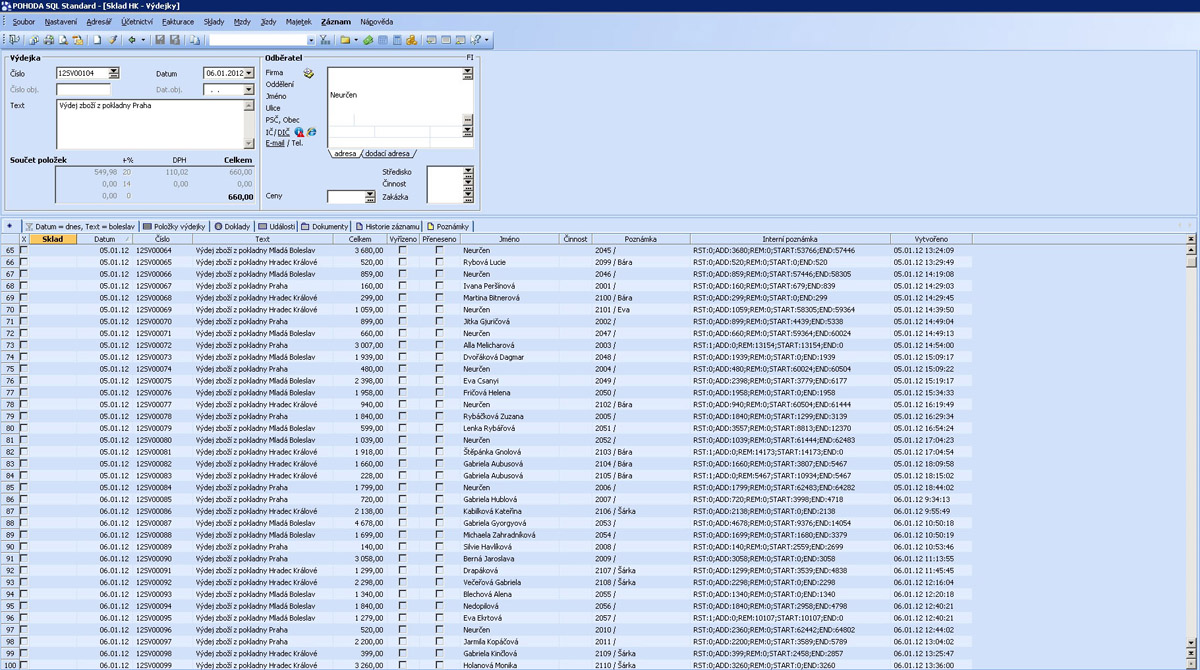
Task: Click the yellow folder toolbar icon
Action: [x=344, y=40]
